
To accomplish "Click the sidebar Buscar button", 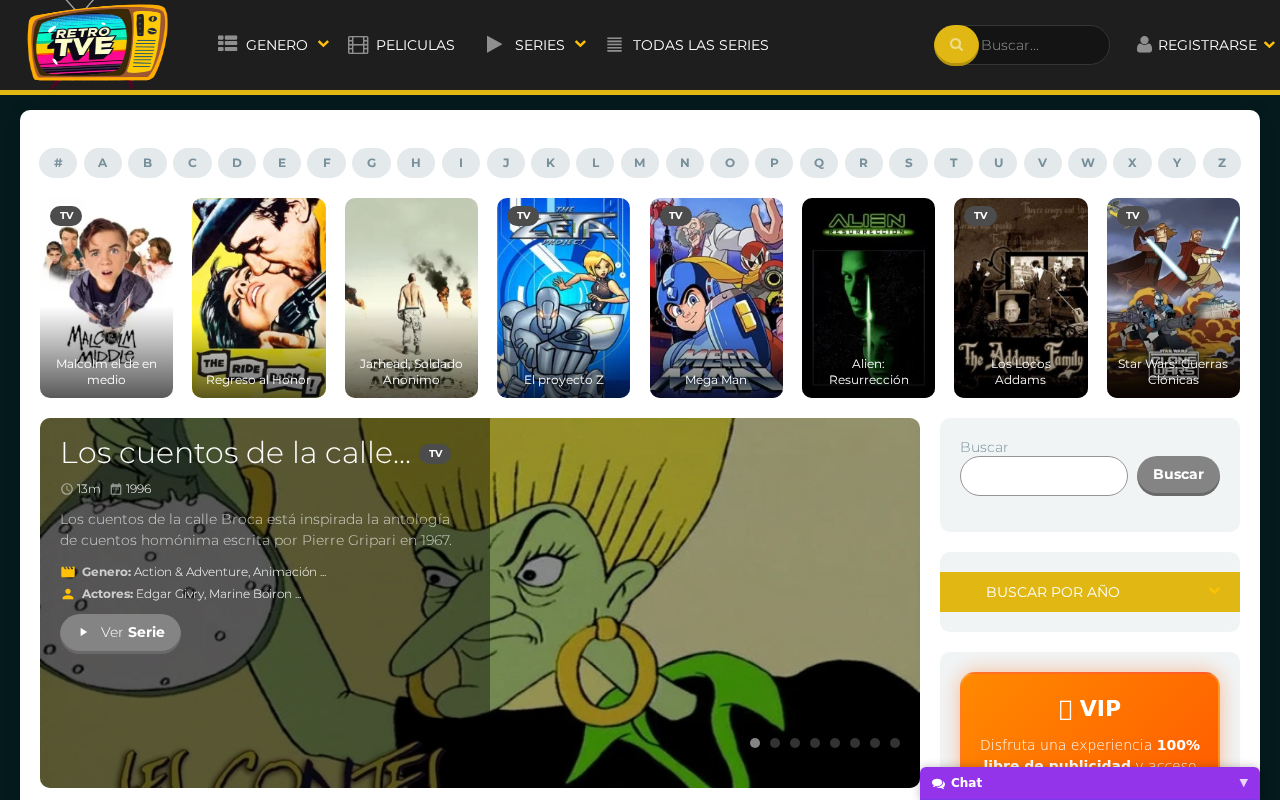I will [x=1178, y=475].
